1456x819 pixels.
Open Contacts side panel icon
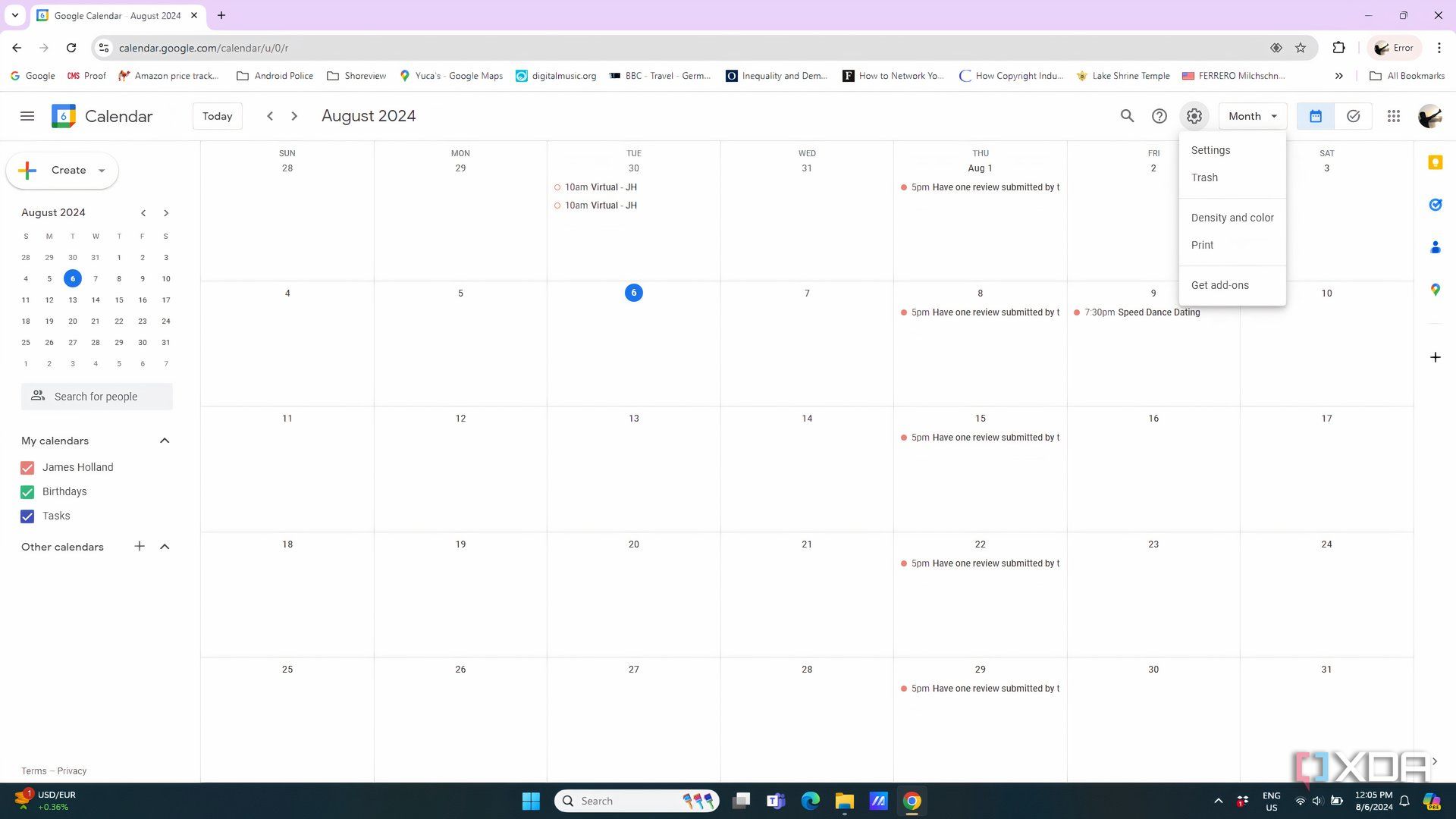coord(1435,247)
